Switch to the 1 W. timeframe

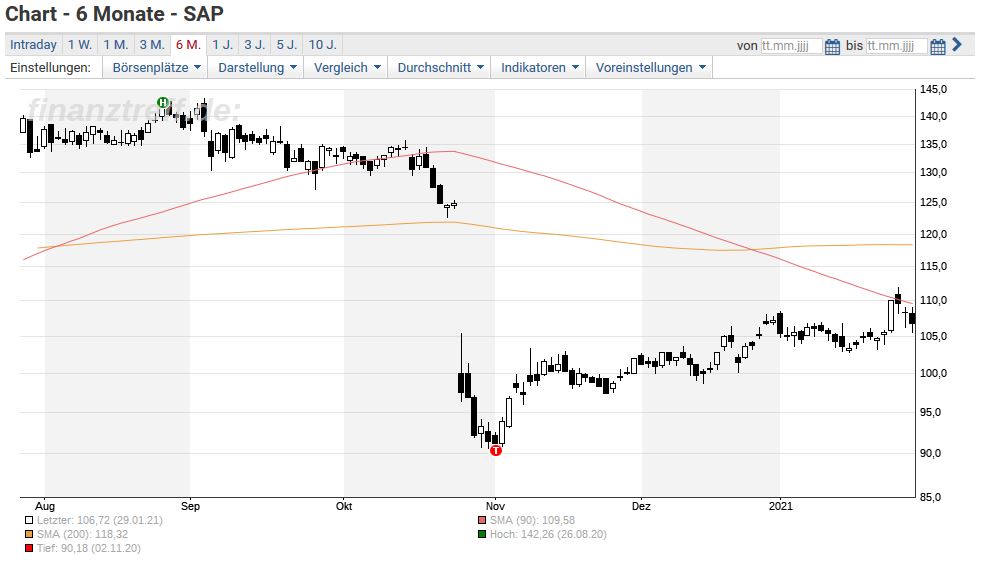coord(80,45)
